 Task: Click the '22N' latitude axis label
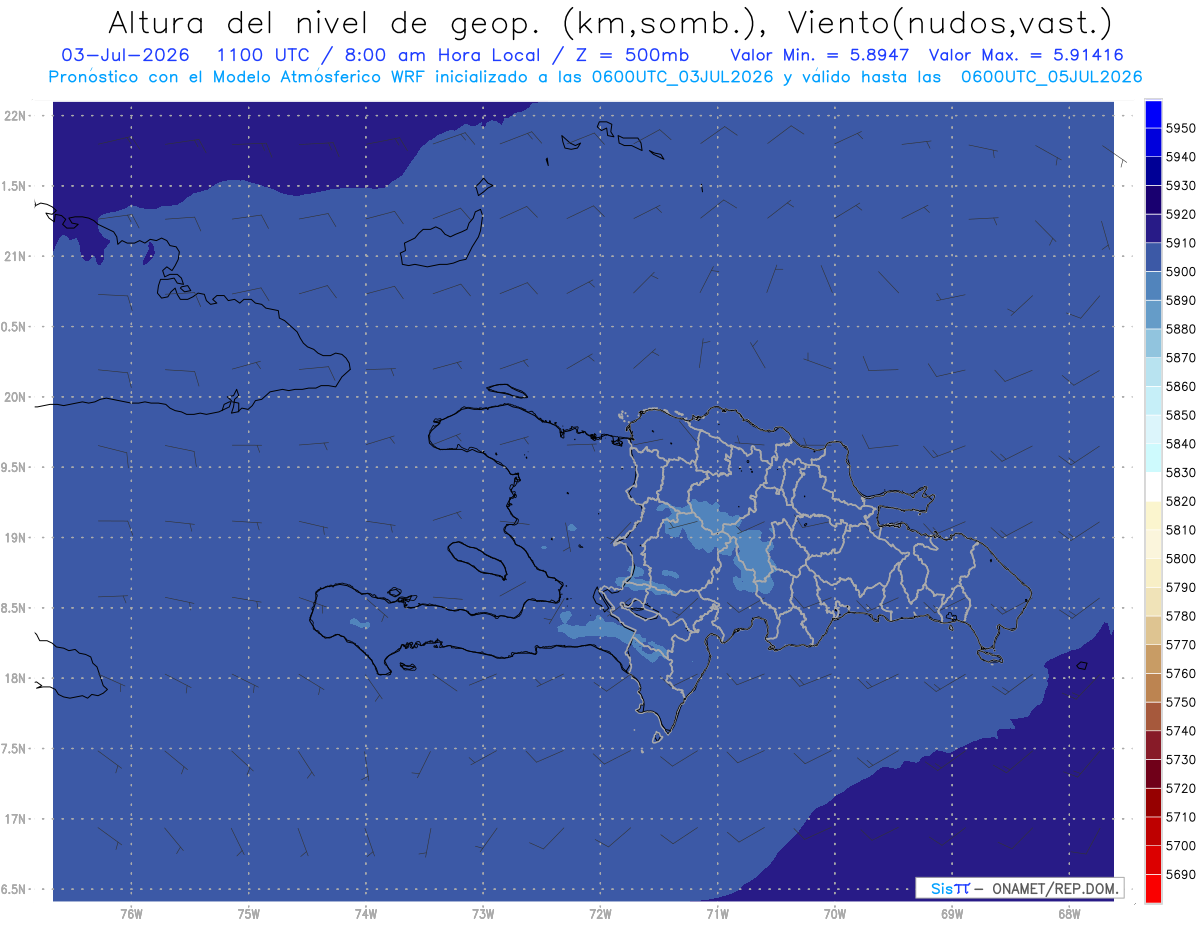point(16,115)
